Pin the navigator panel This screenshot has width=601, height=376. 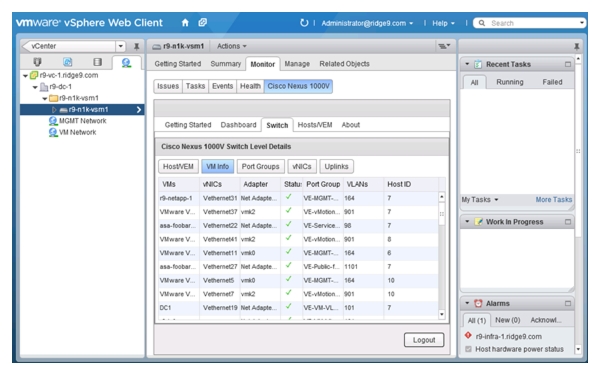coord(136,46)
